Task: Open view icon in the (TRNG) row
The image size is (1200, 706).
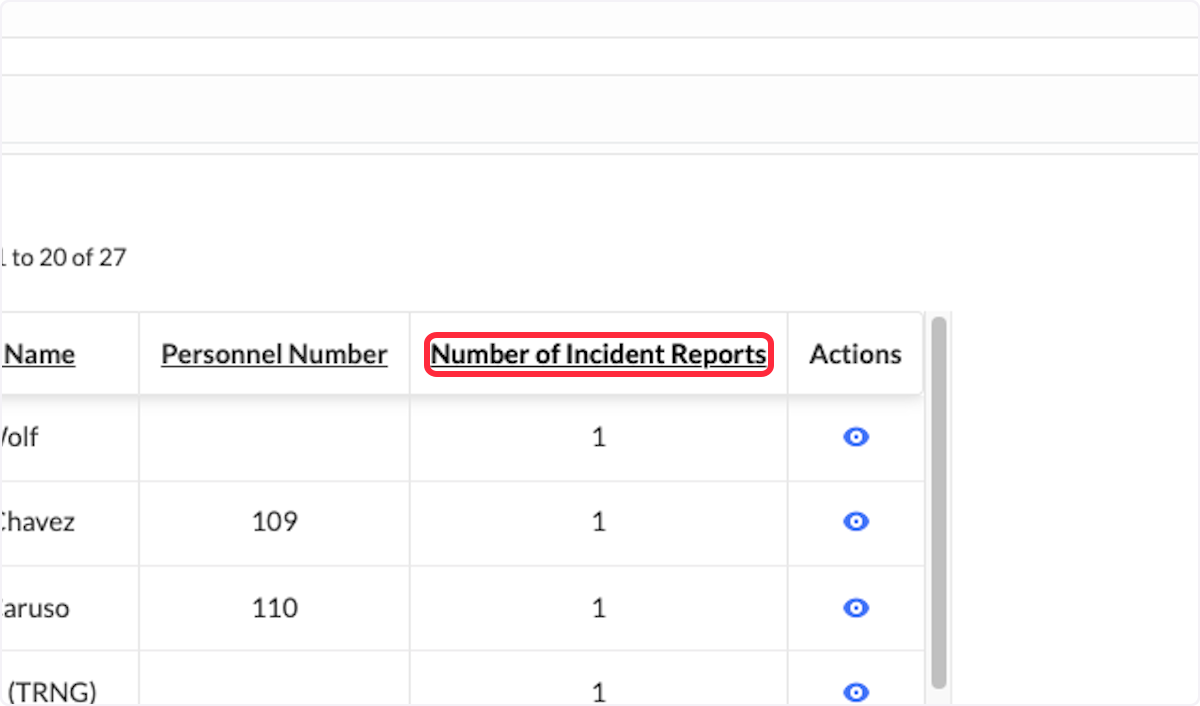Action: click(856, 692)
